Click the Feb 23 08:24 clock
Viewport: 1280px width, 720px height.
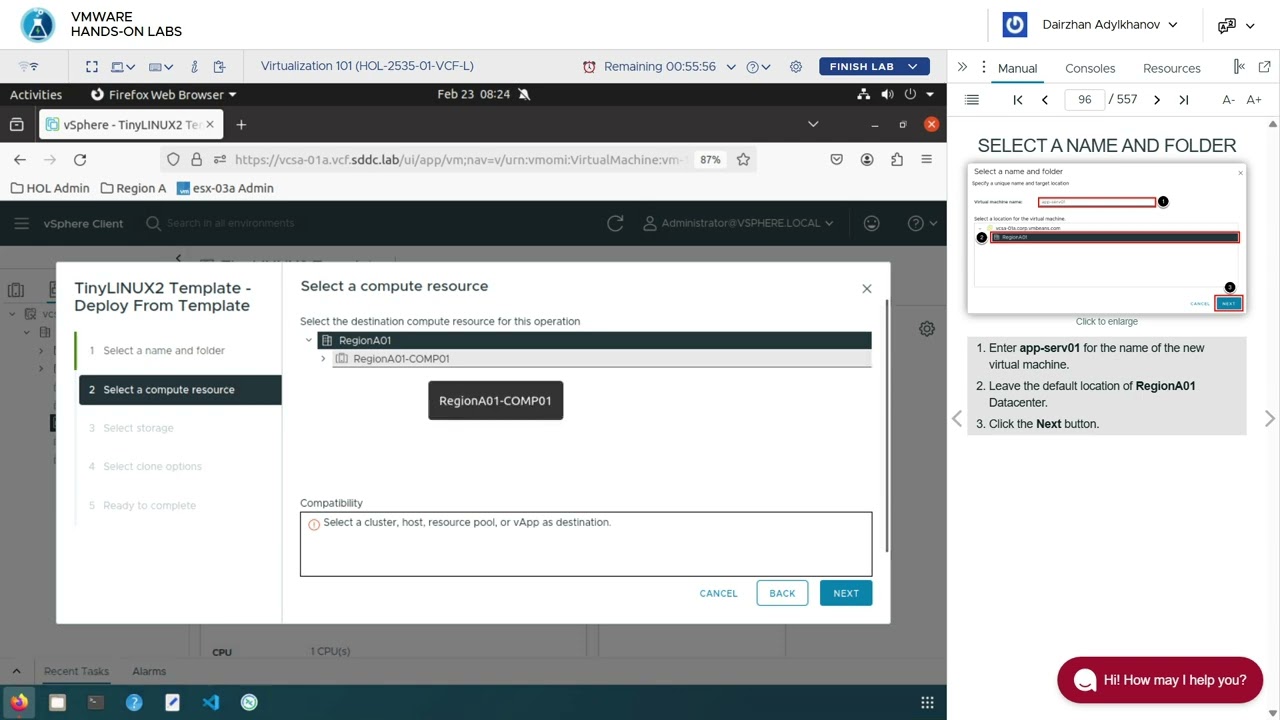point(474,94)
